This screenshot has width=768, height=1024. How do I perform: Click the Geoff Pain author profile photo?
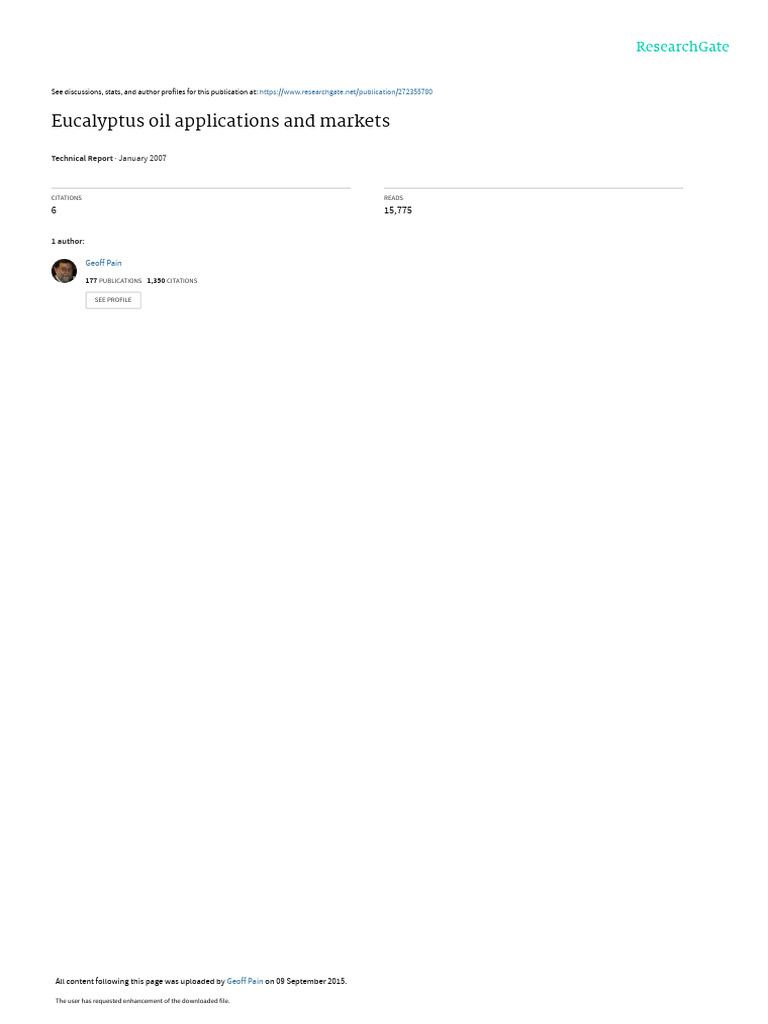coord(64,271)
